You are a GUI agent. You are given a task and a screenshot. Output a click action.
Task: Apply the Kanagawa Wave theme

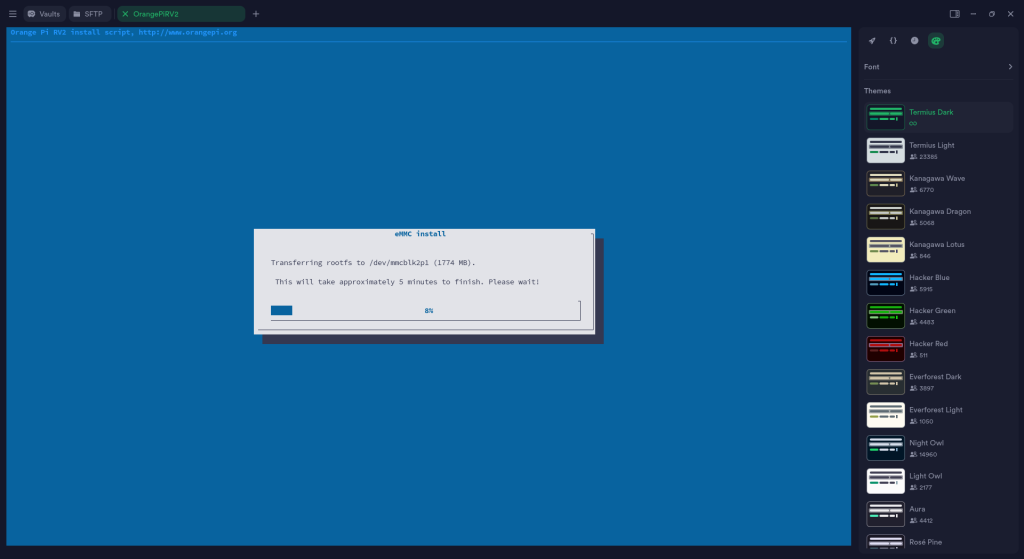(x=938, y=183)
